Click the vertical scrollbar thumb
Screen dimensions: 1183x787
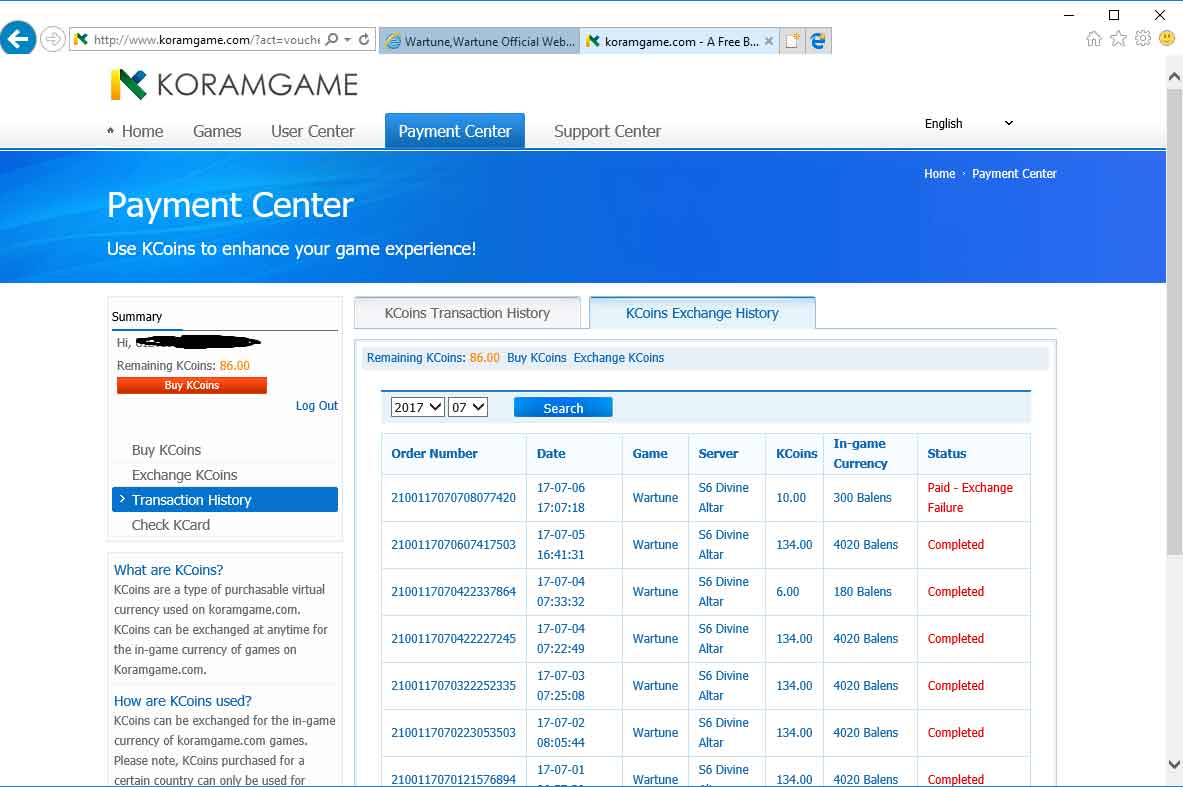1174,323
